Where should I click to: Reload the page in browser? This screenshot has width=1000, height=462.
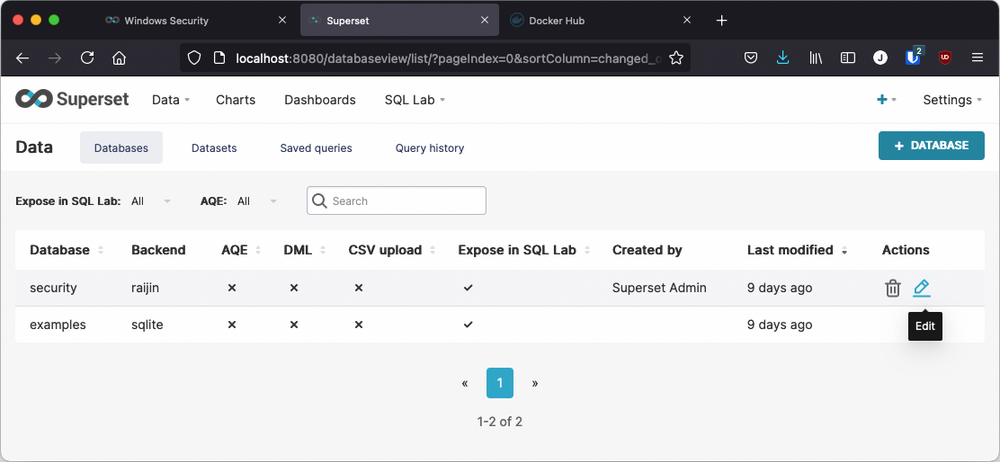point(87,58)
